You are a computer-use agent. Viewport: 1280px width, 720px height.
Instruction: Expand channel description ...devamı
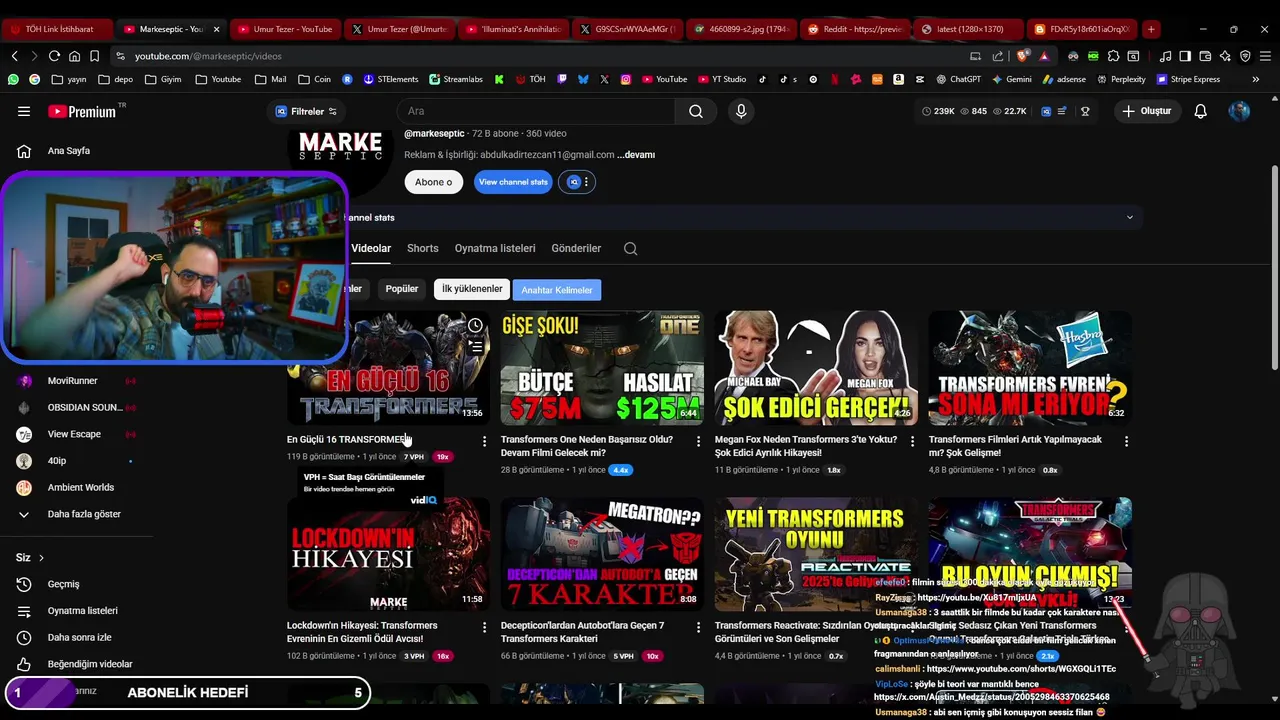[x=636, y=155]
